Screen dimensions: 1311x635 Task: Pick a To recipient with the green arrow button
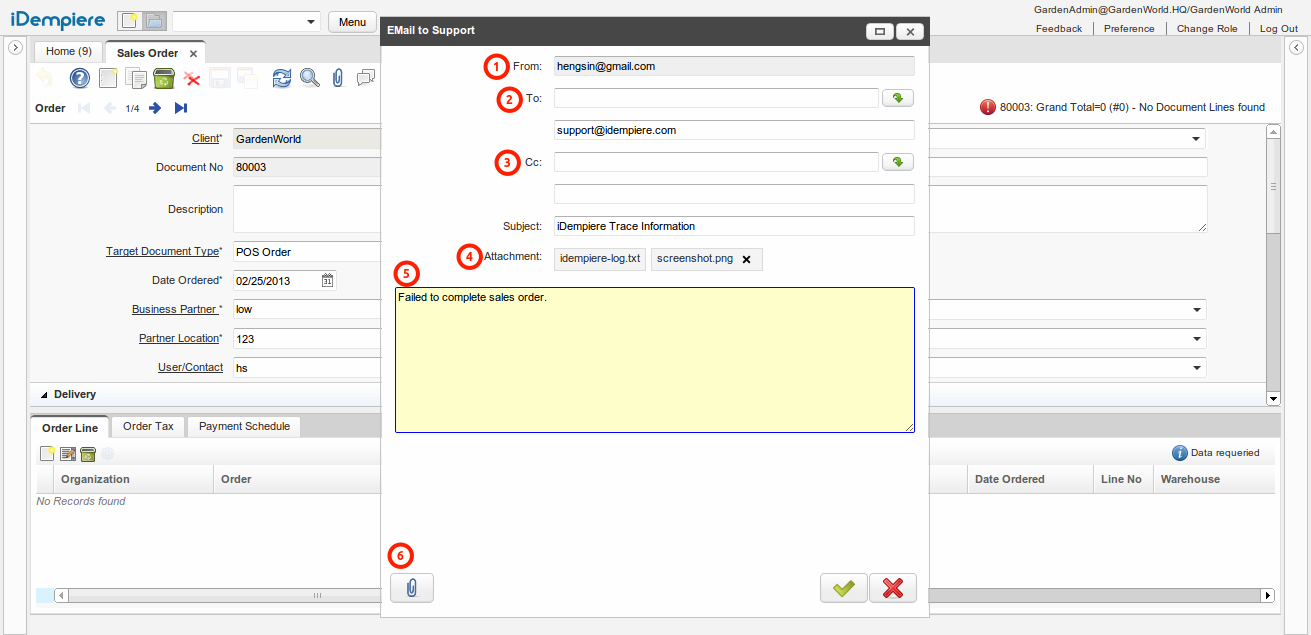point(897,97)
